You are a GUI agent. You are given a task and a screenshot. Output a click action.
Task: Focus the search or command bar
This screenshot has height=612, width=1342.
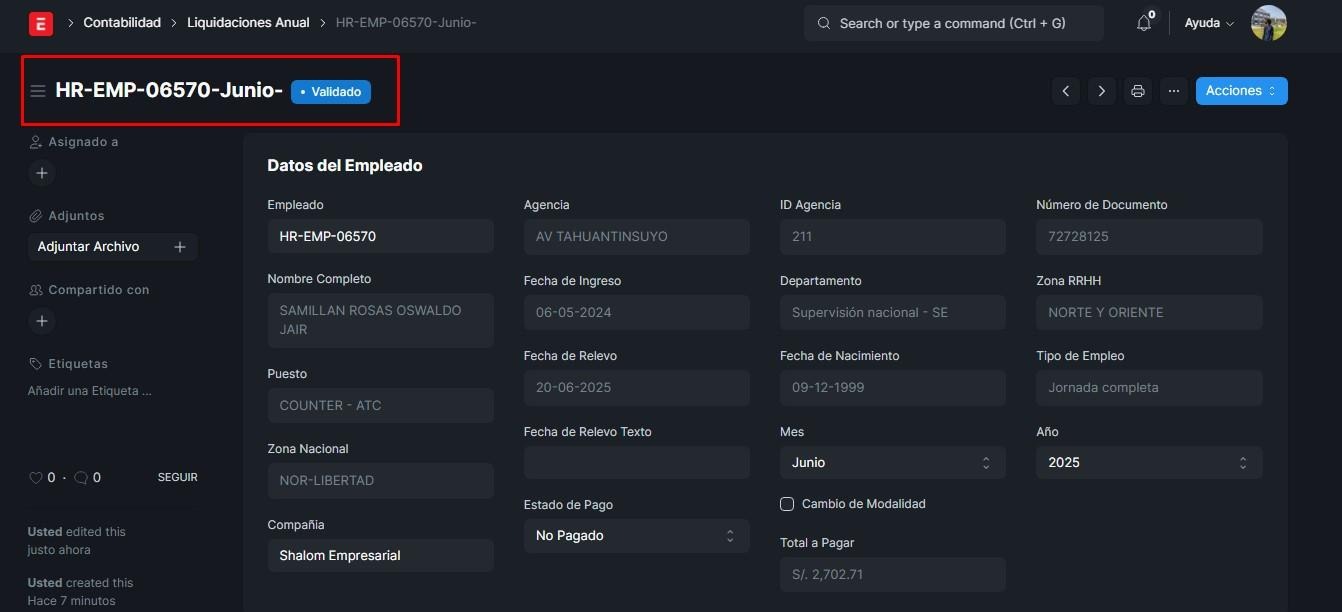pos(953,23)
